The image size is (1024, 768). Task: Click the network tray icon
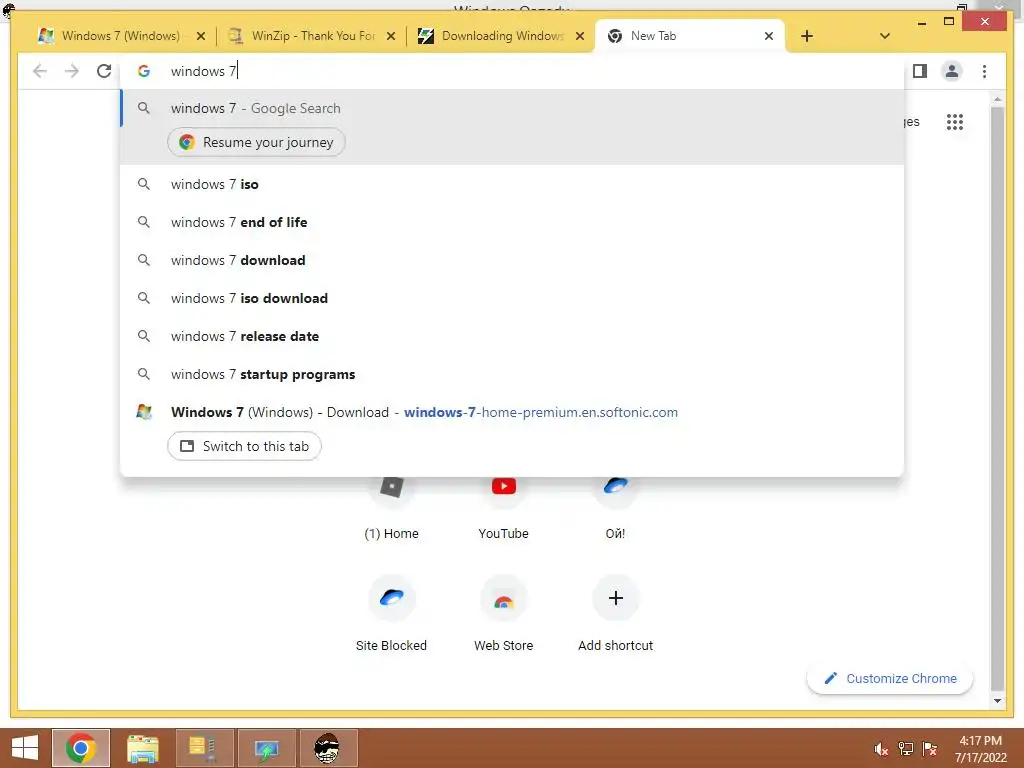point(906,749)
